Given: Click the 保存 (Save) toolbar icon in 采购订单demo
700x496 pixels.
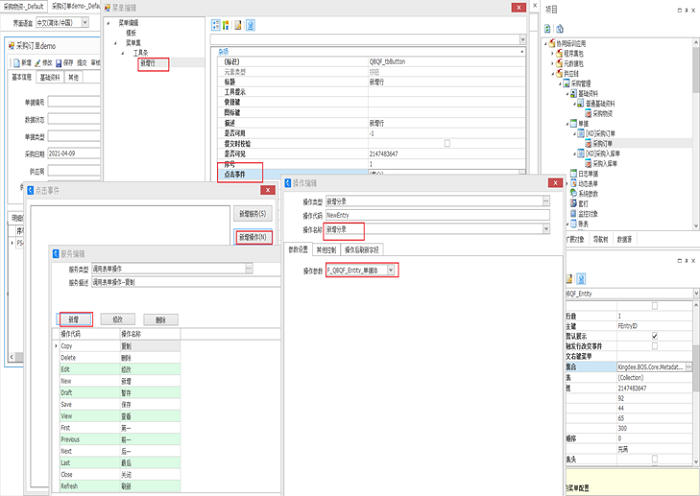Looking at the screenshot, I should pyautogui.click(x=61, y=62).
